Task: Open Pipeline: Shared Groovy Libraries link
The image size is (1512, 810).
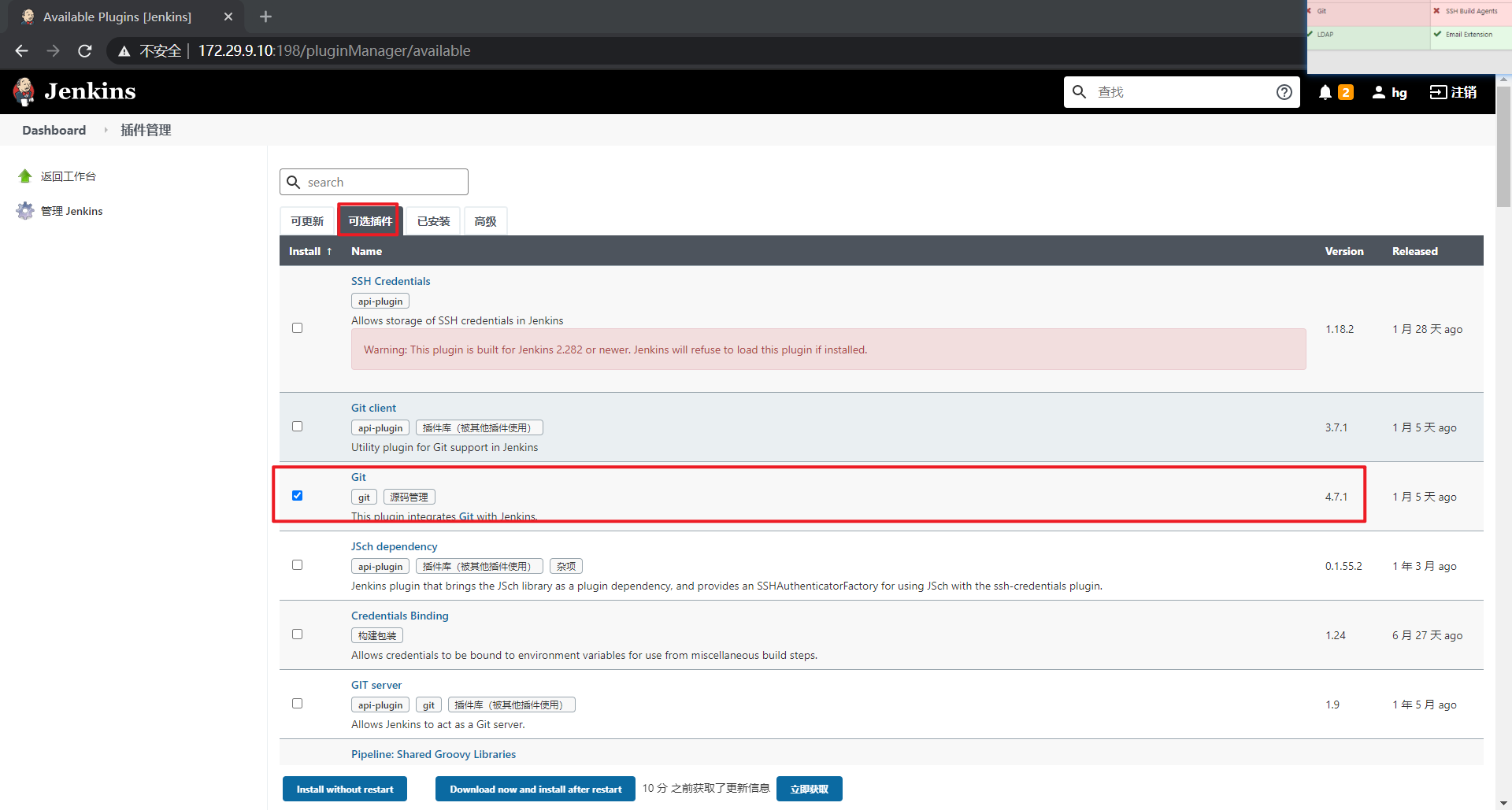Action: 433,754
